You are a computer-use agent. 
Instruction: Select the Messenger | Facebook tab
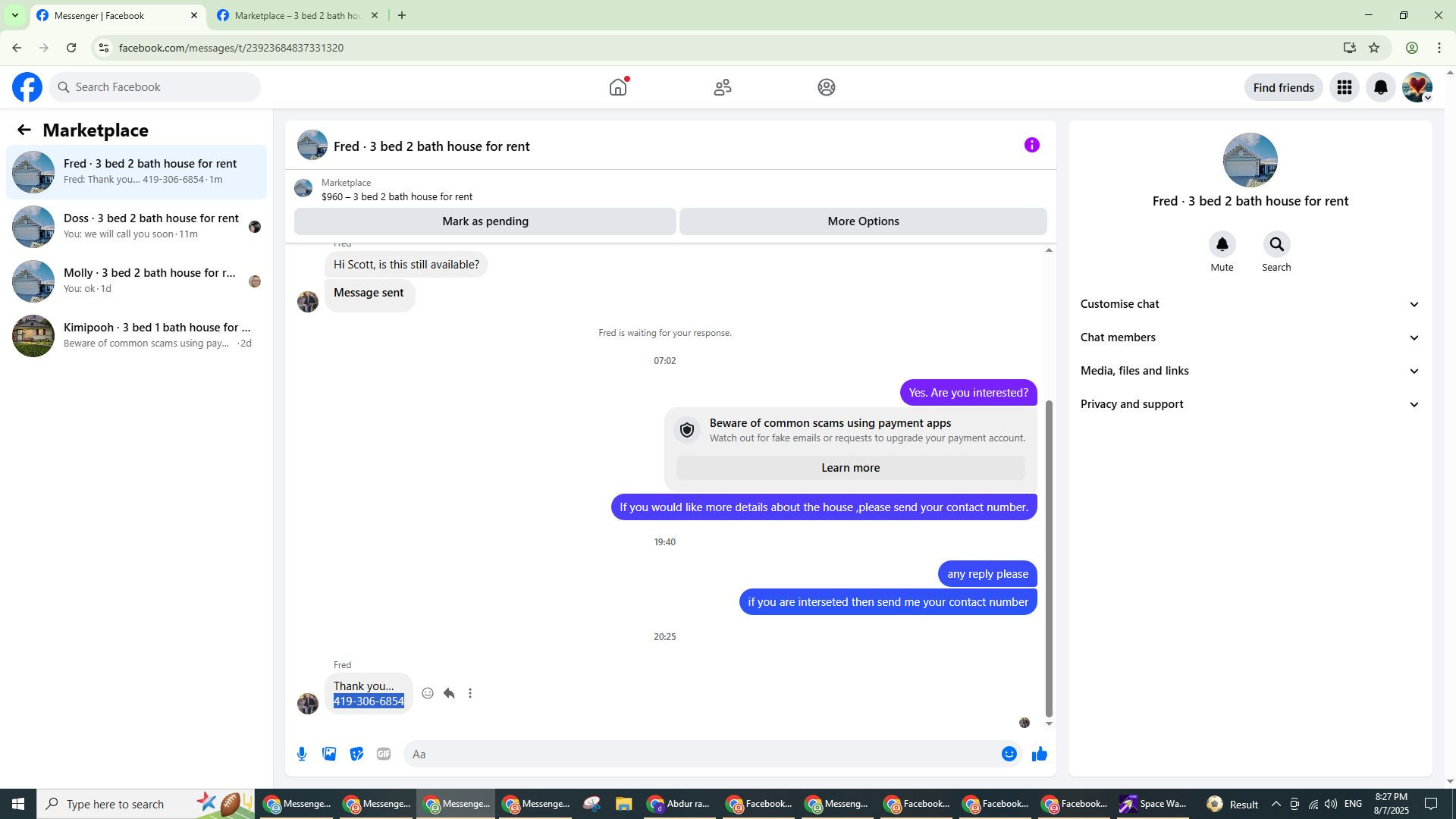[118, 15]
